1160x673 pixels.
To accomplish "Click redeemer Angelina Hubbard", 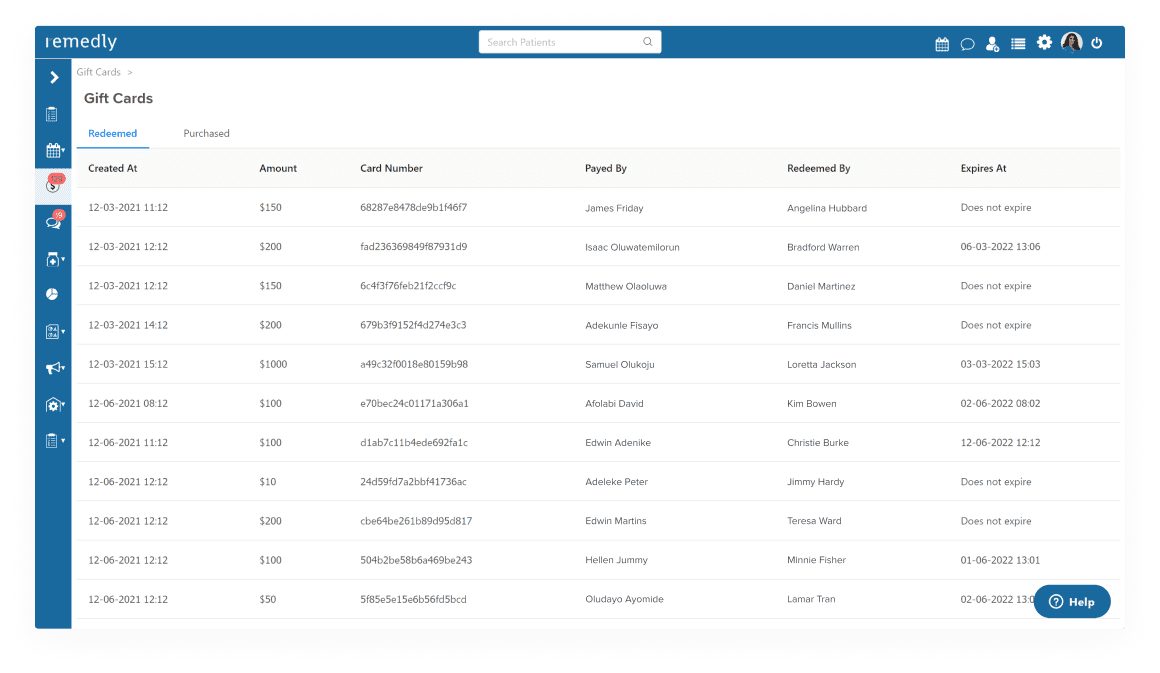I will pos(827,208).
